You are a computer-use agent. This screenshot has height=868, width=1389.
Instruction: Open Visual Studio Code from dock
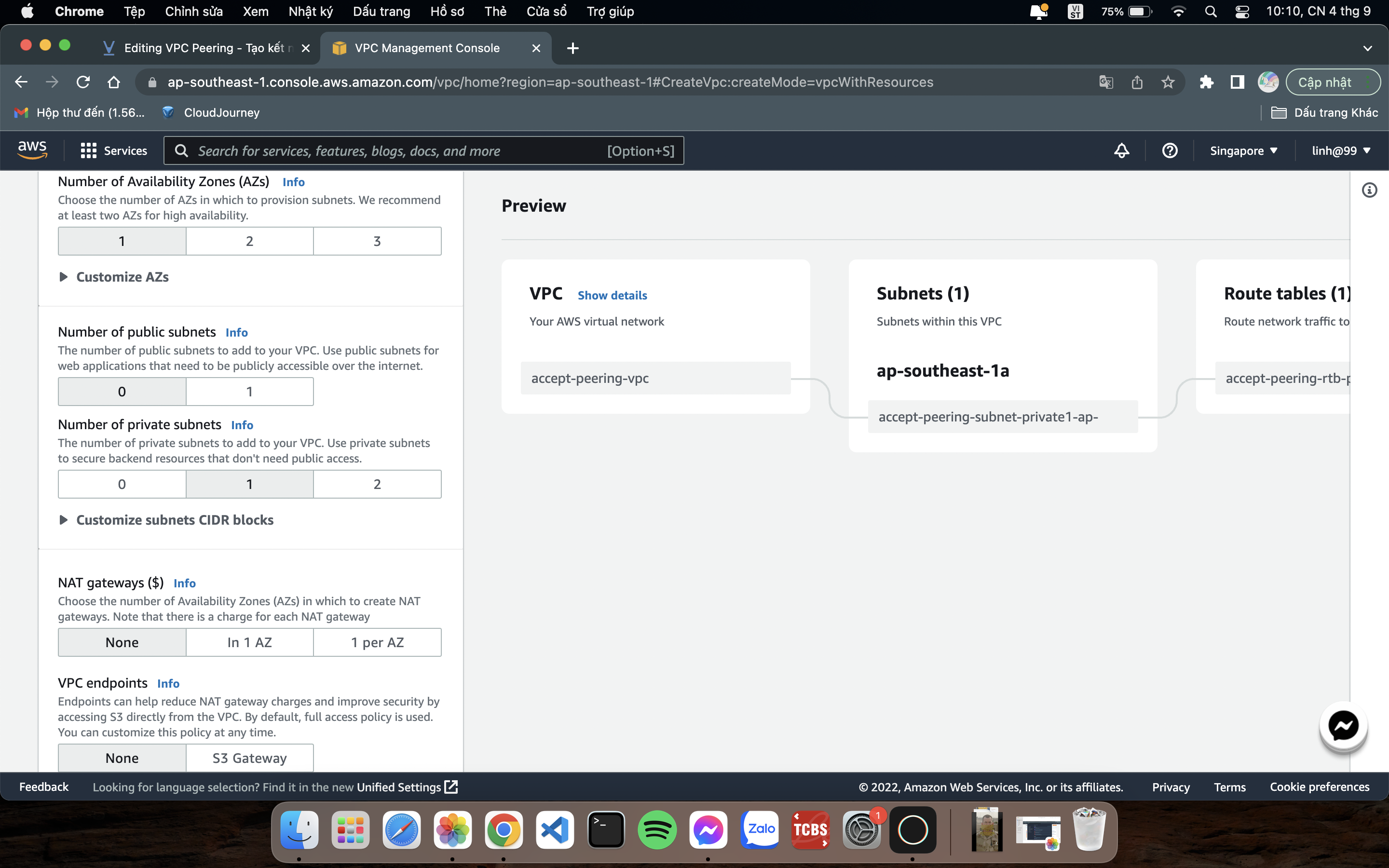(555, 829)
